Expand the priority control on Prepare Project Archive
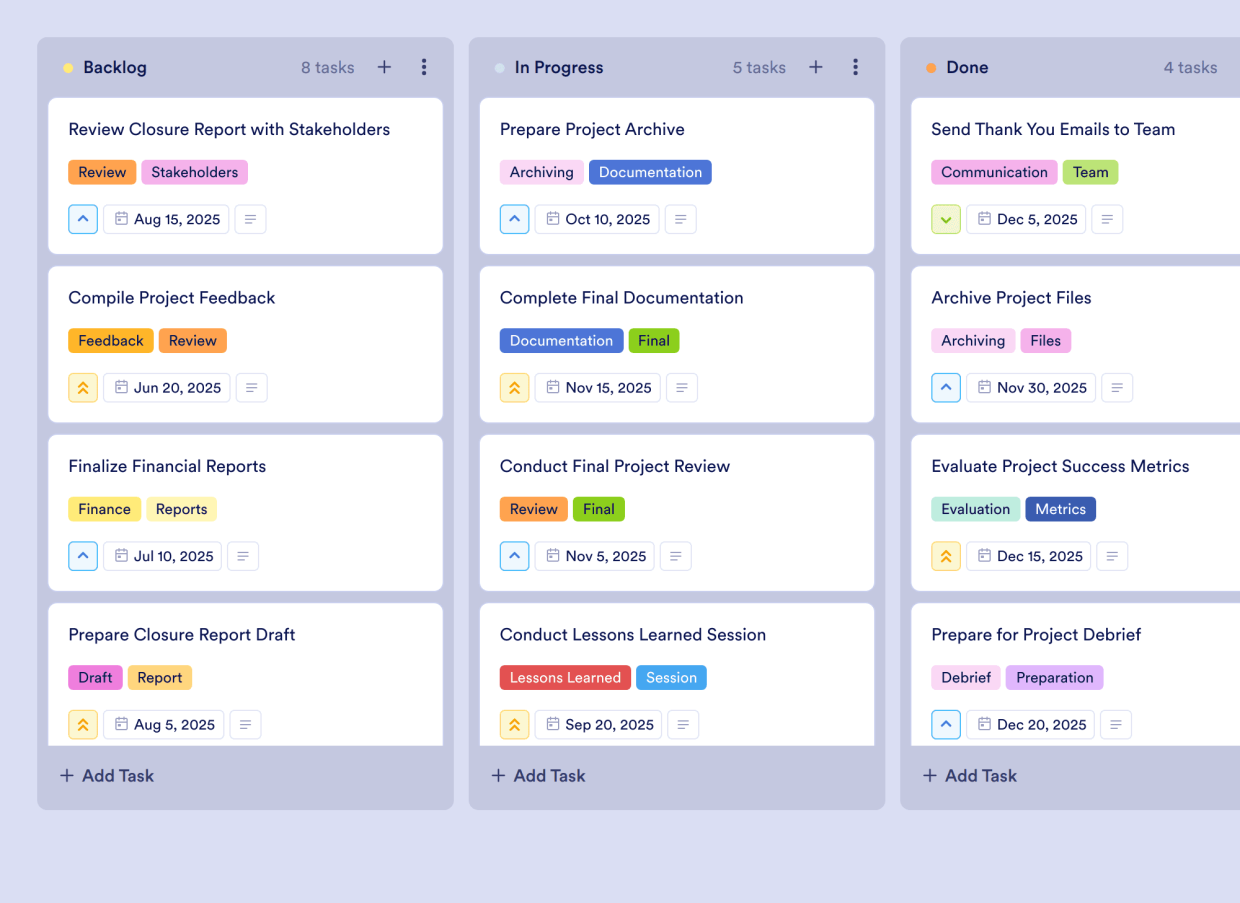This screenshot has width=1240, height=903. pyautogui.click(x=514, y=219)
